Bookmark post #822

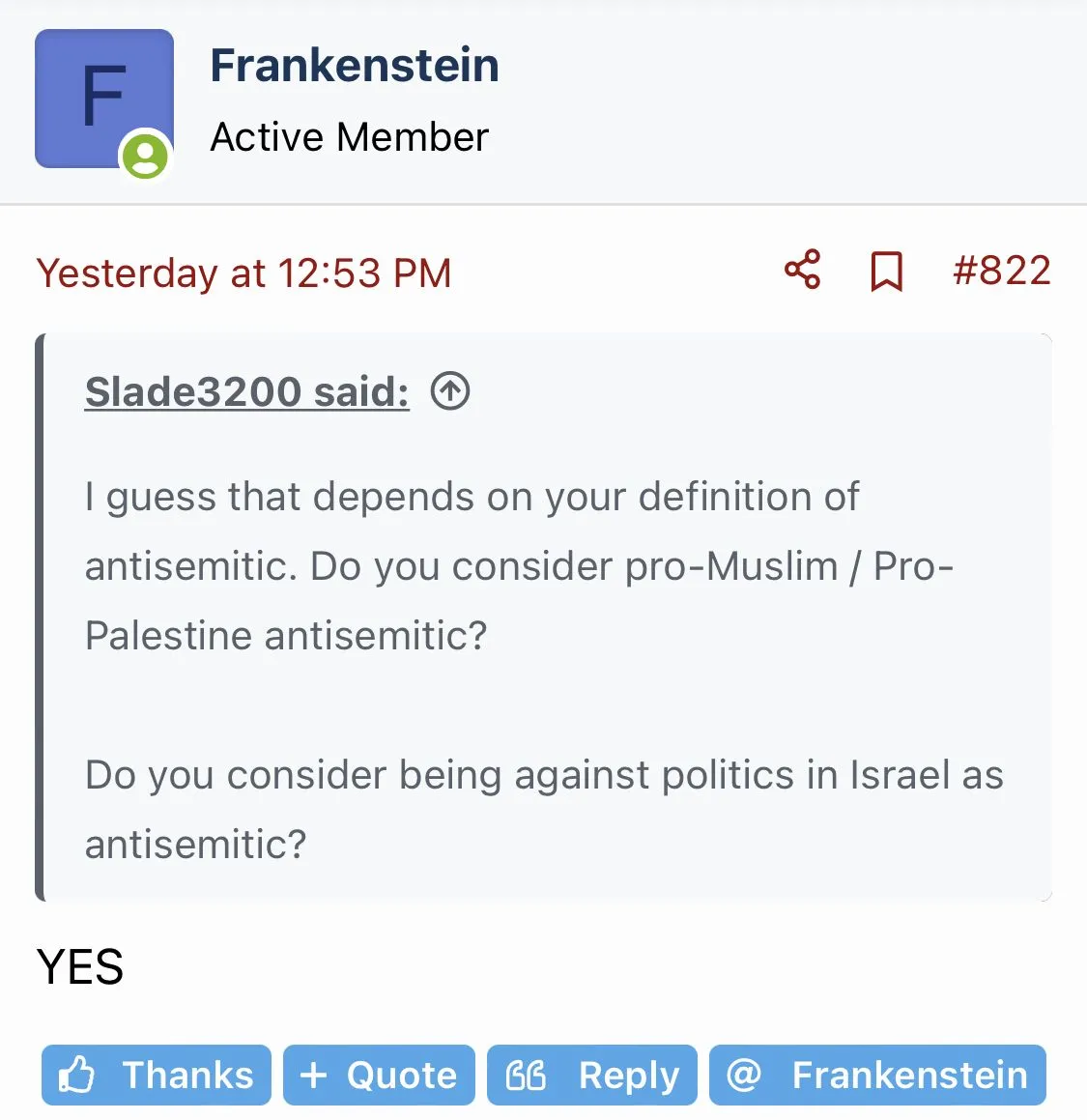point(886,272)
